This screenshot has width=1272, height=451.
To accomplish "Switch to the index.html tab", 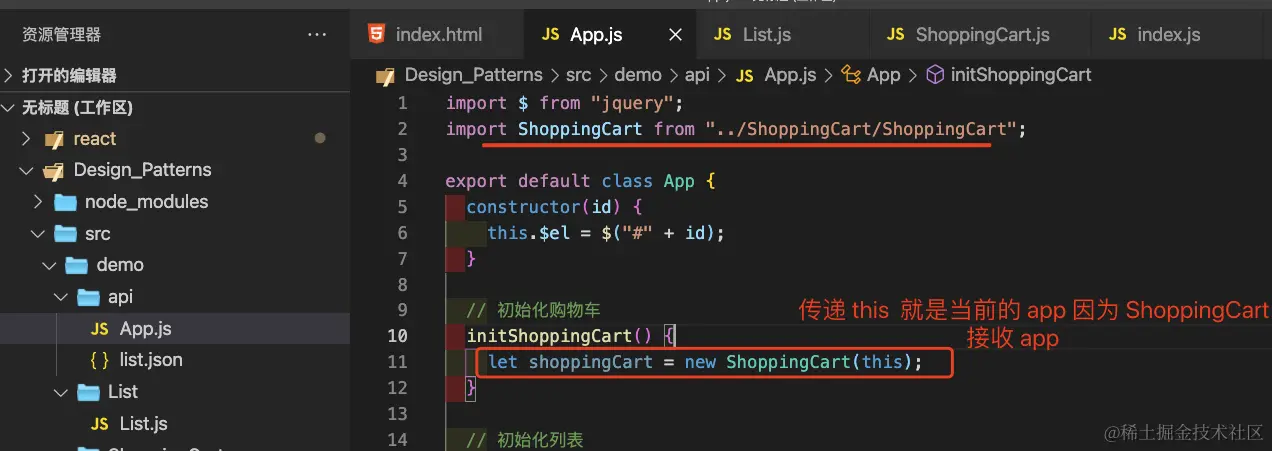I will [438, 35].
